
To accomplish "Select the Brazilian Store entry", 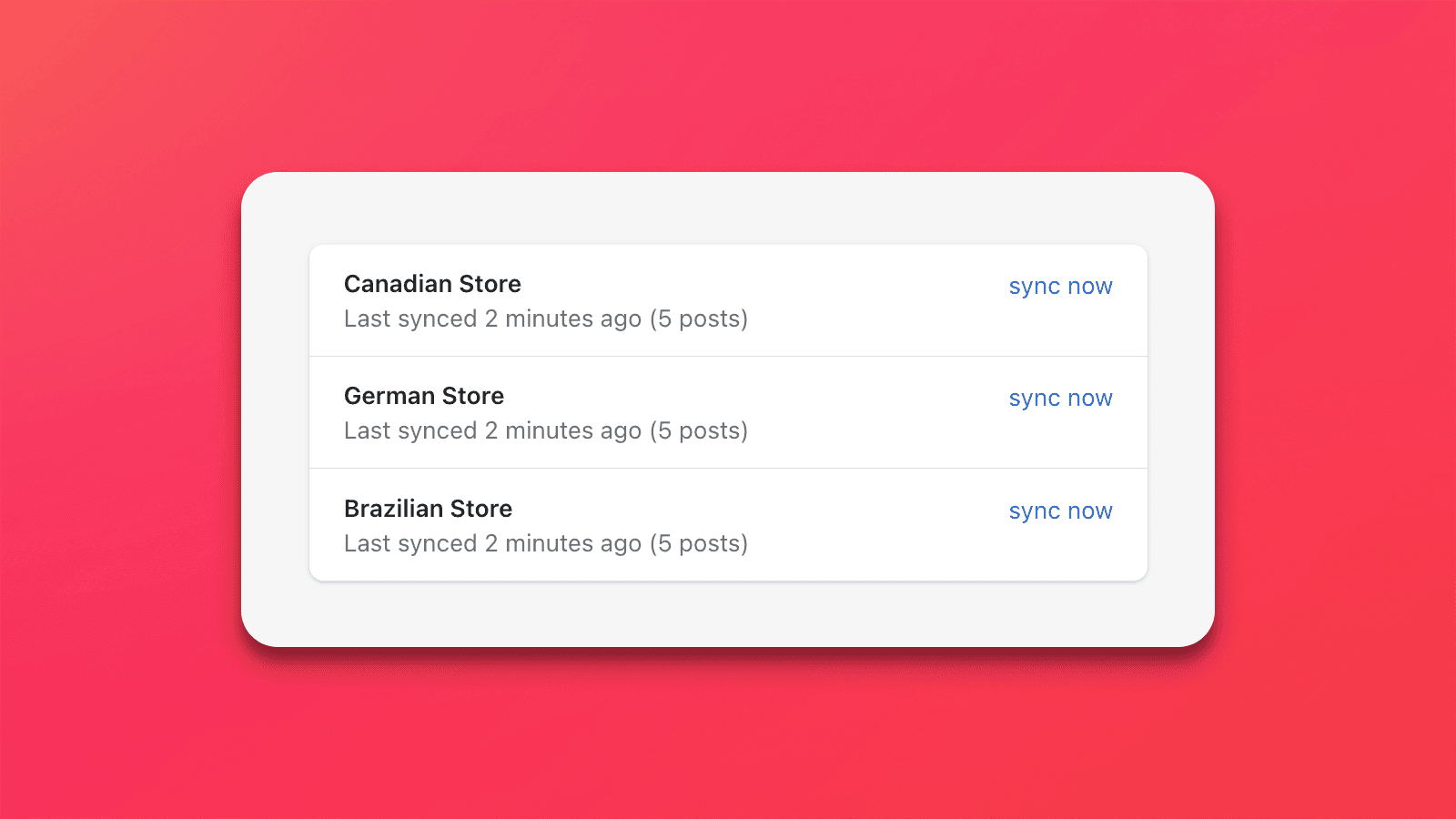I will (728, 523).
